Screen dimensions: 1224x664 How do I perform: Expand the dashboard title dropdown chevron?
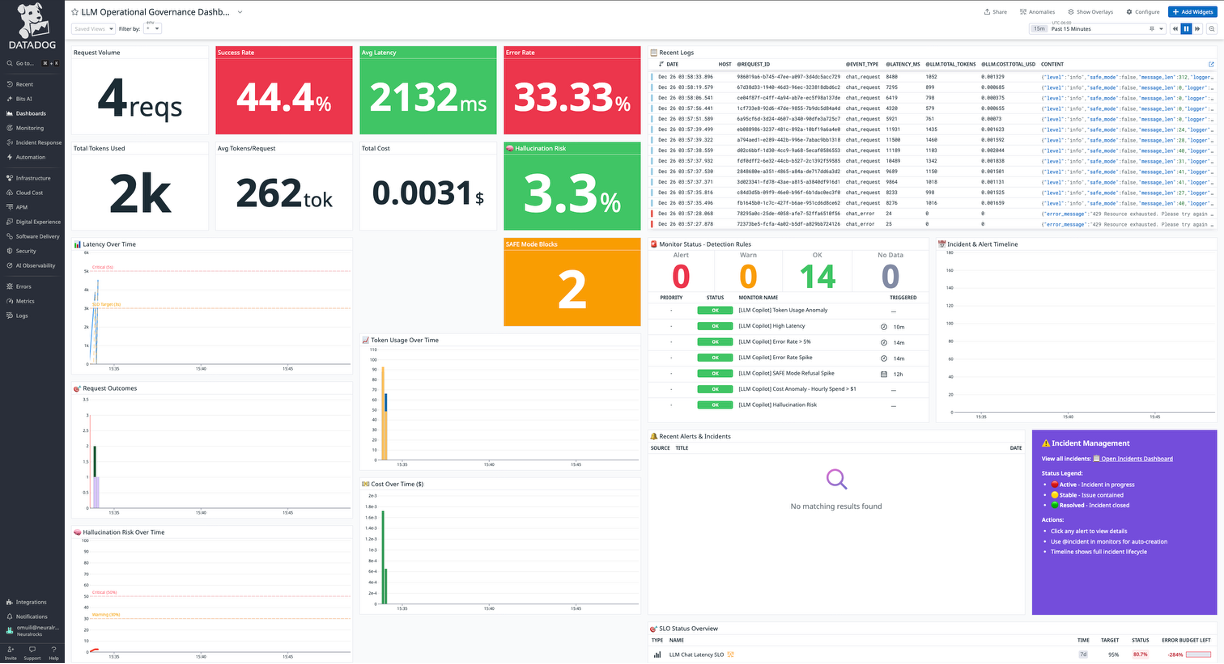(x=240, y=12)
